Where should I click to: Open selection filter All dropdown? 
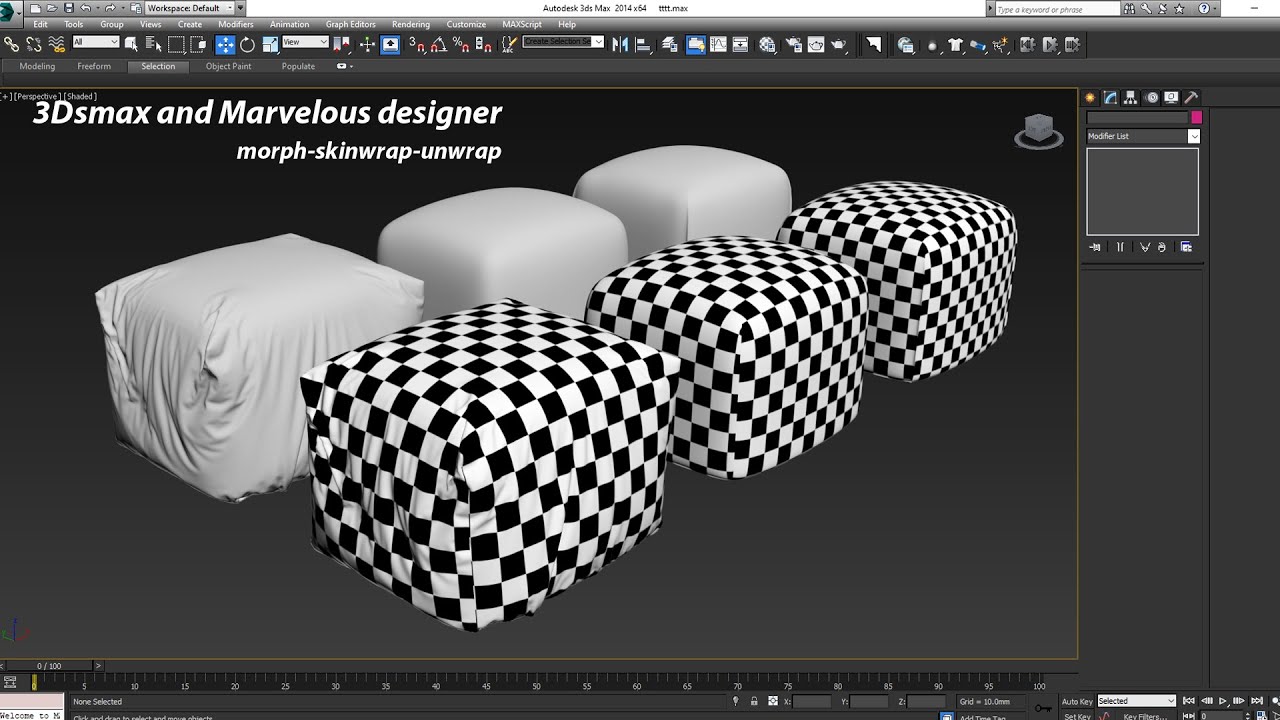pyautogui.click(x=96, y=42)
